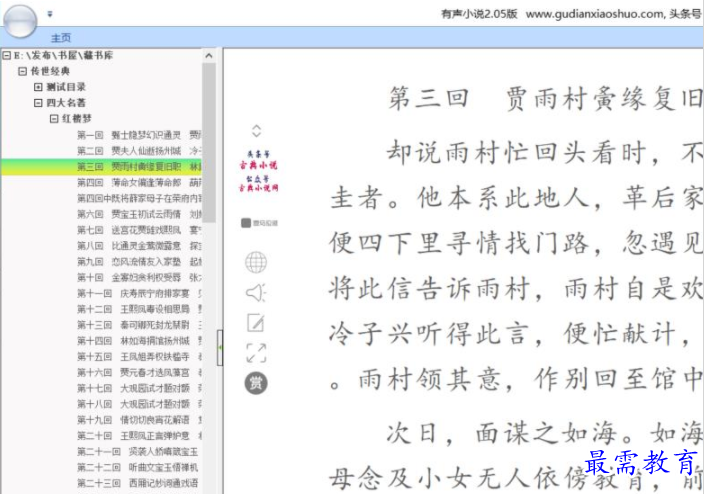Click the title bar text 有声小说2.05版

pyautogui.click(x=480, y=14)
